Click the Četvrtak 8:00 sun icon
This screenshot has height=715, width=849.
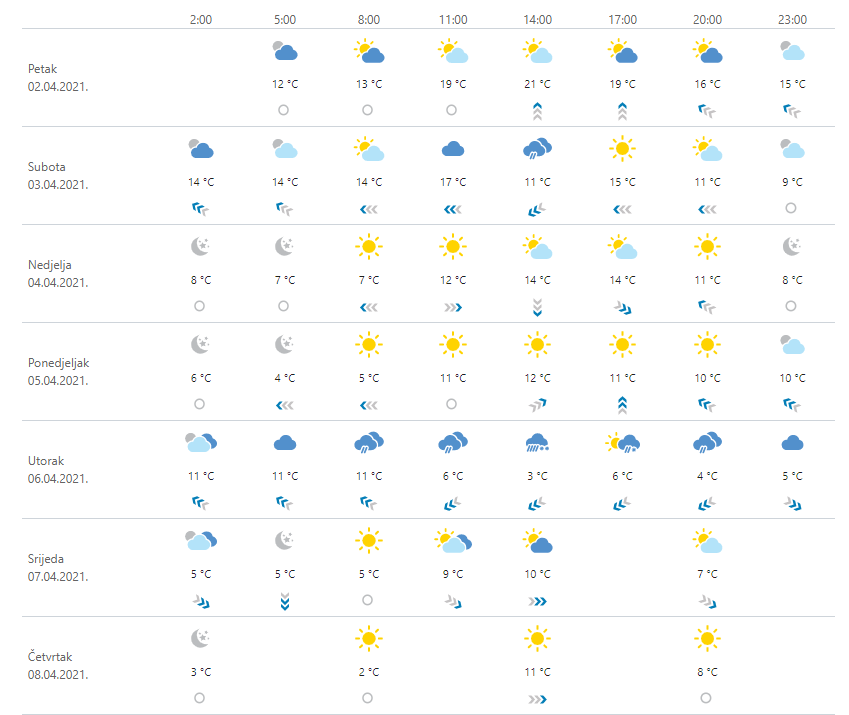(368, 640)
